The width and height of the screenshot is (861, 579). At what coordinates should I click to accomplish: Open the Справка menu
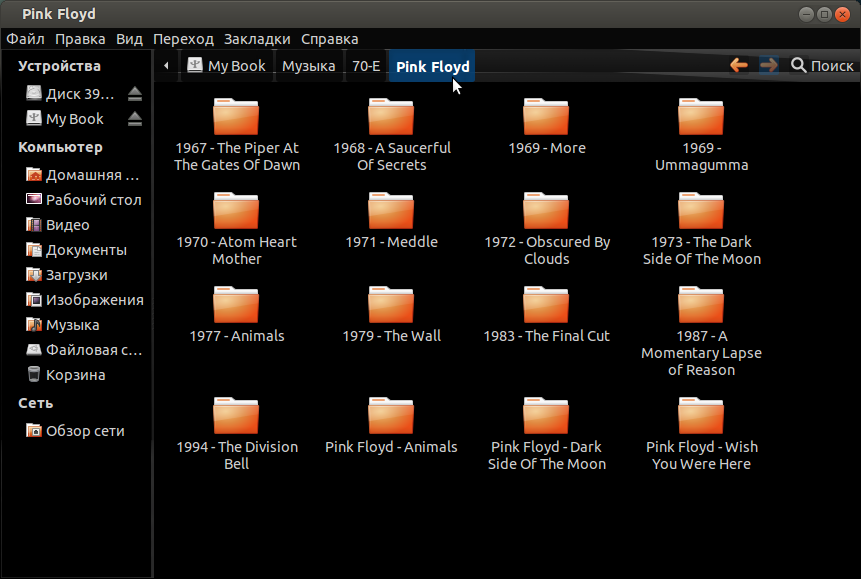click(x=329, y=39)
